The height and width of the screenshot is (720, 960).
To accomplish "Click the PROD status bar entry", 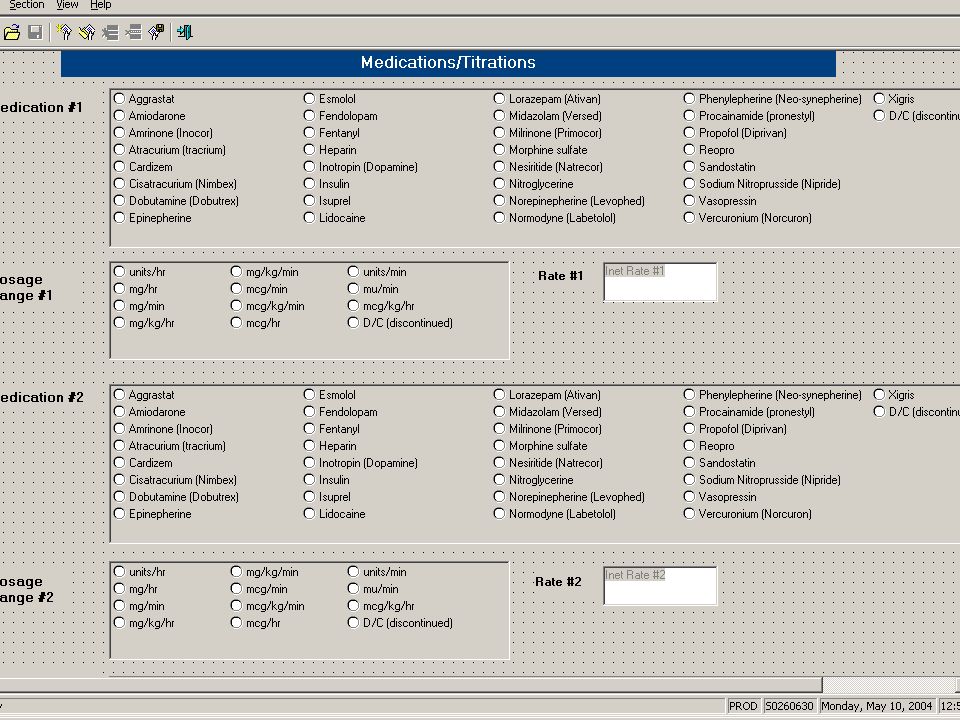I will pyautogui.click(x=743, y=706).
